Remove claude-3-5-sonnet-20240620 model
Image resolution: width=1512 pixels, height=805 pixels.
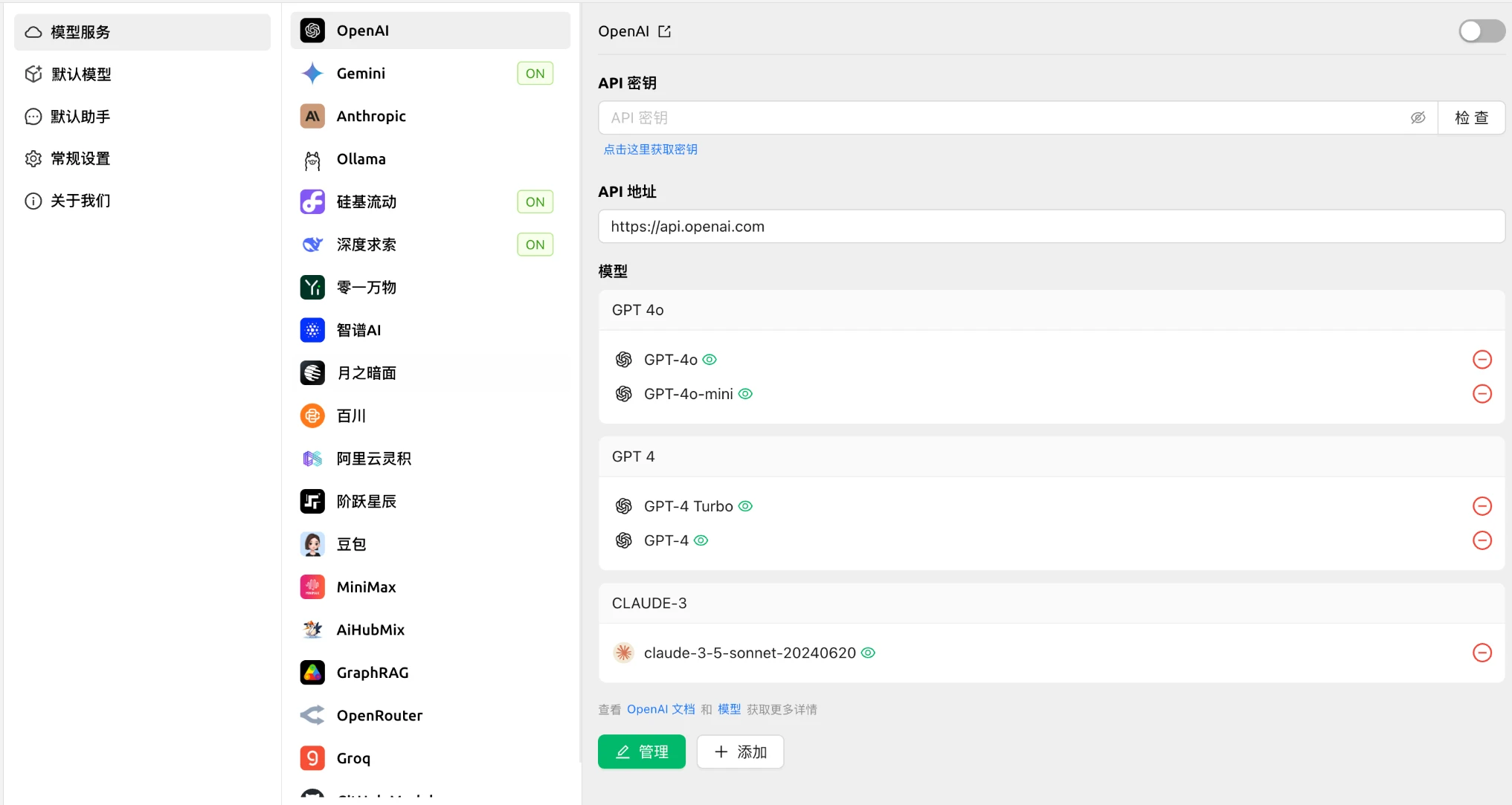(1482, 653)
